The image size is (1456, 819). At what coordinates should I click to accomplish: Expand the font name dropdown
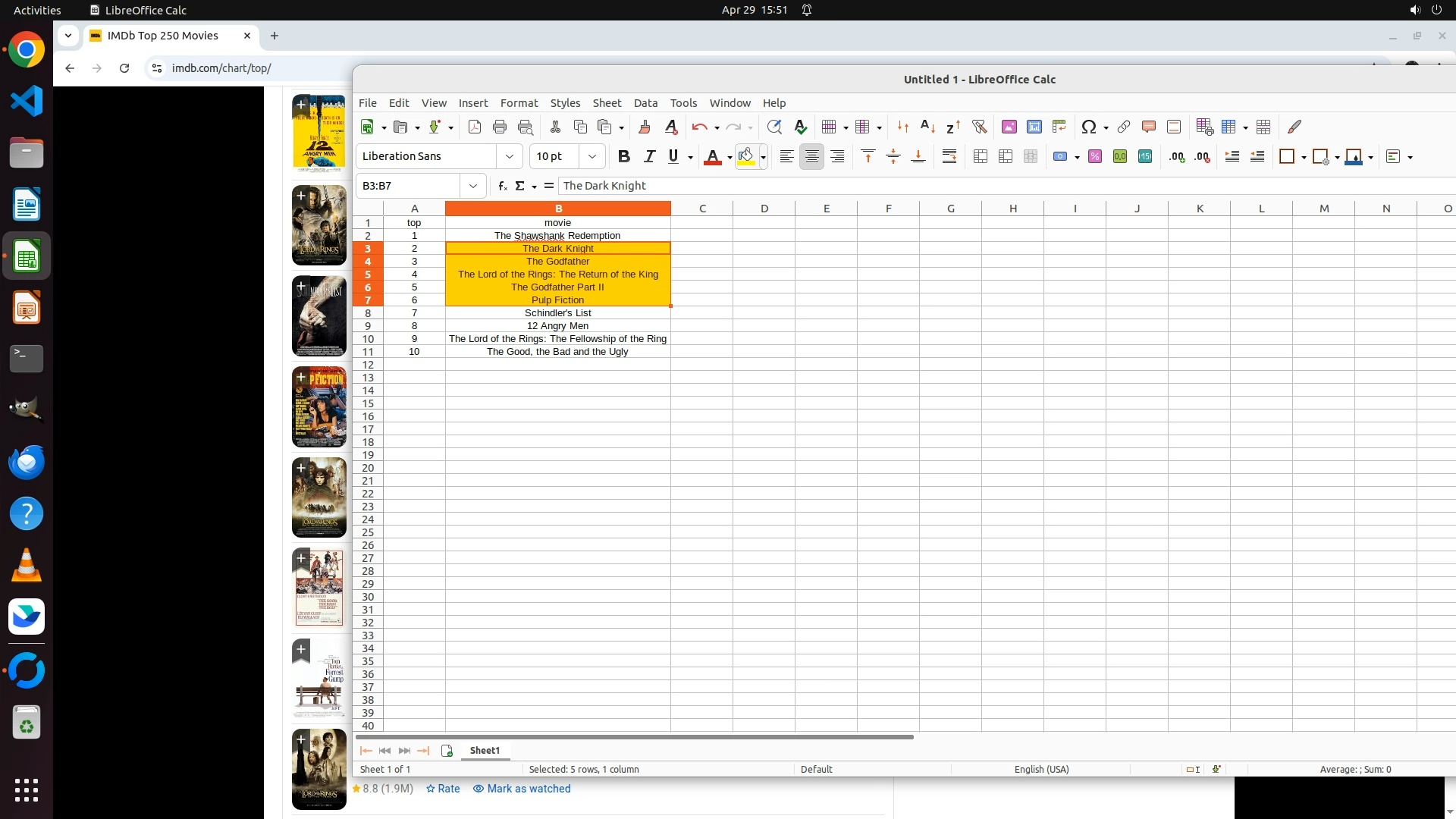pyautogui.click(x=510, y=156)
